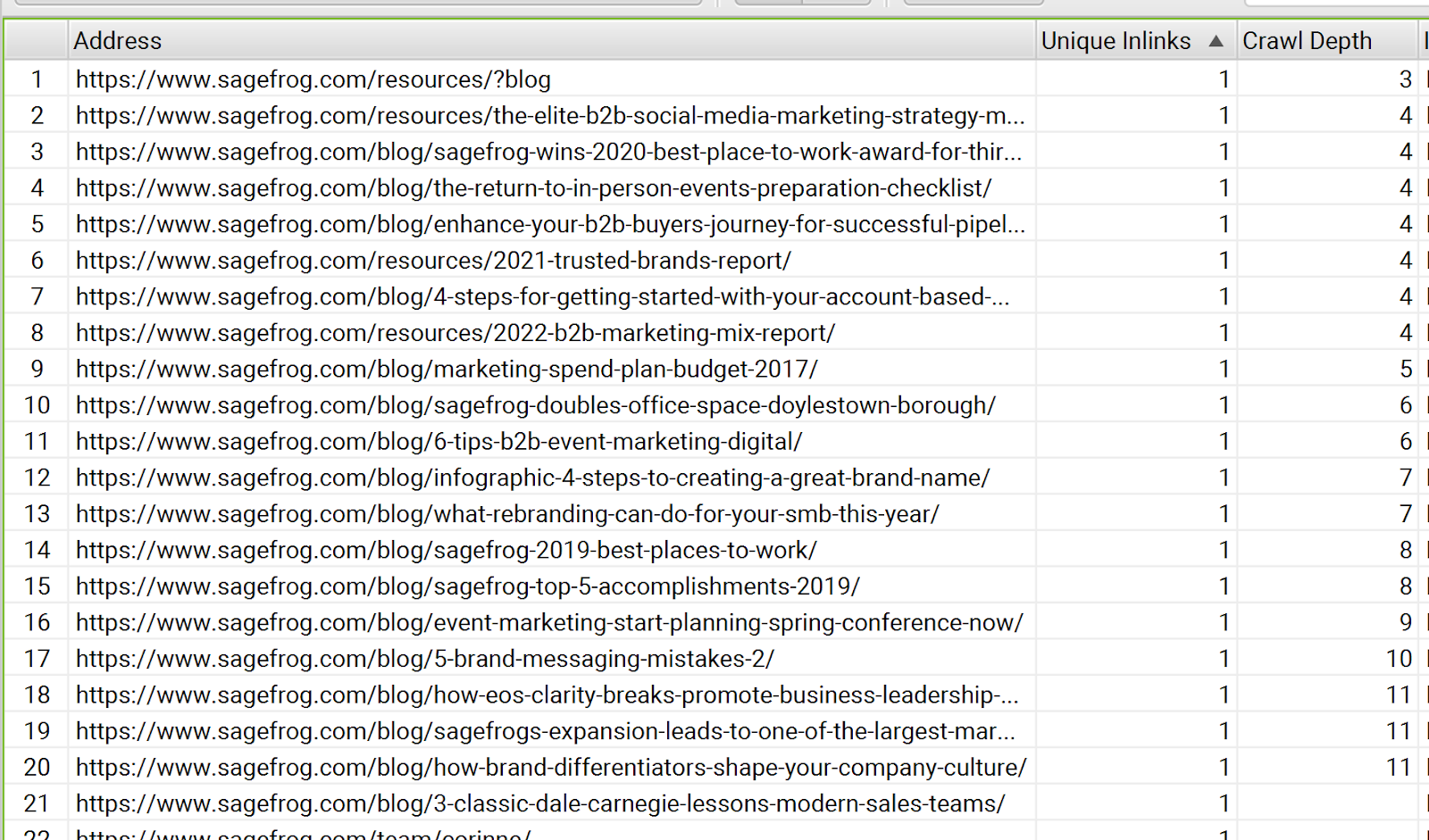Sort by the Crawl Depth column header
Image resolution: width=1429 pixels, height=840 pixels.
pos(1307,41)
